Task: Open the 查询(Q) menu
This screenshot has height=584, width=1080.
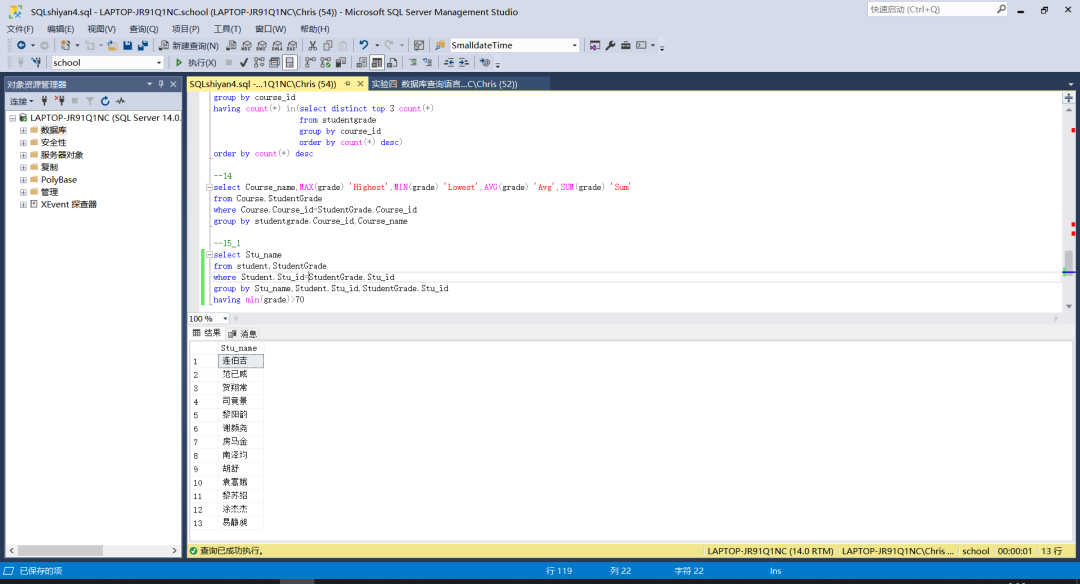Action: [143, 29]
